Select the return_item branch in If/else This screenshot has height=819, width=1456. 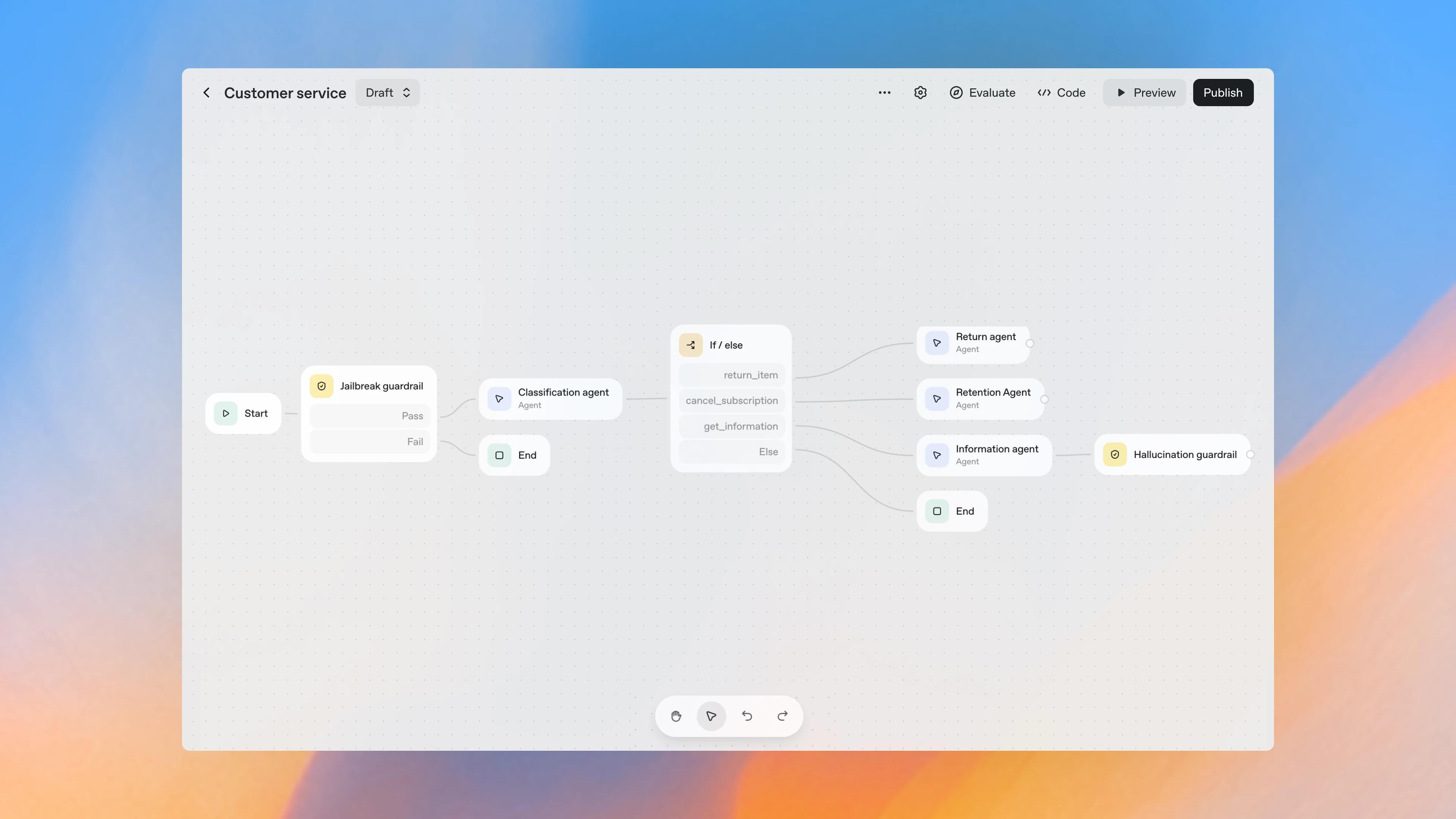tap(732, 375)
